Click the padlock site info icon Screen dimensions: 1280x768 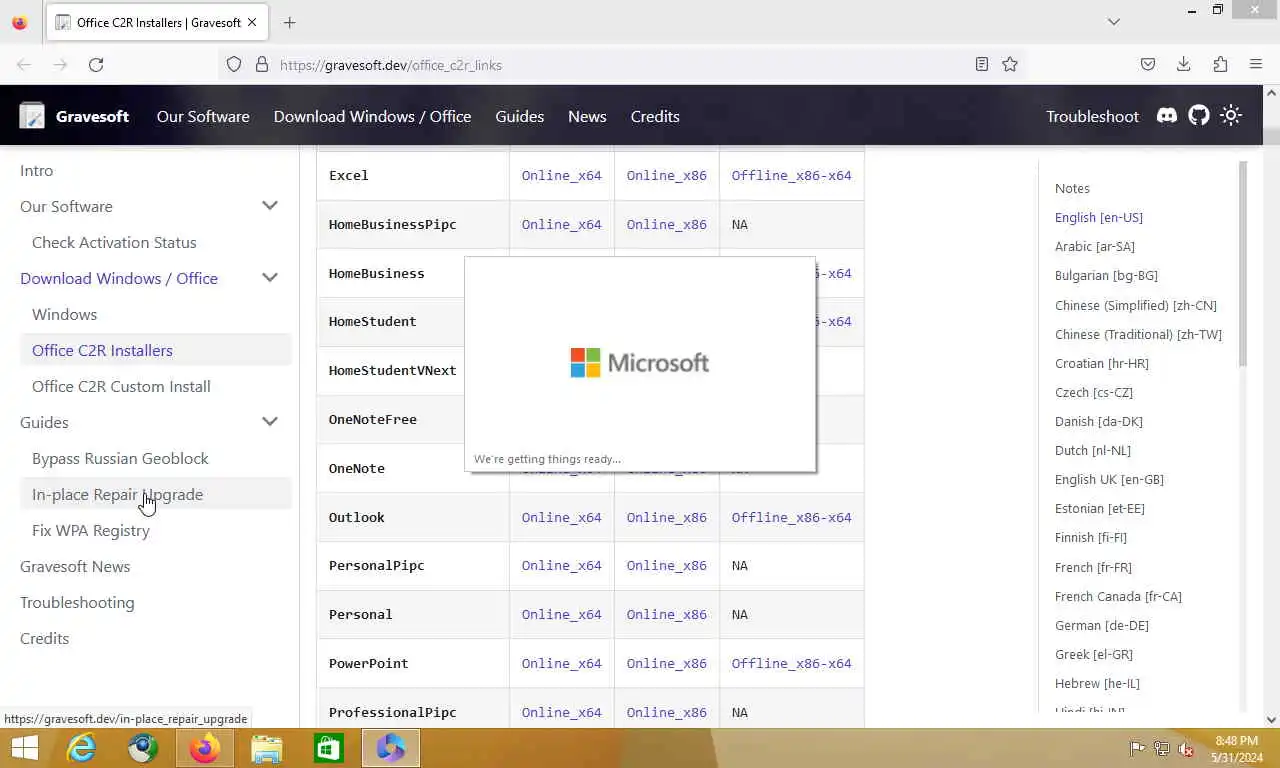(x=262, y=65)
